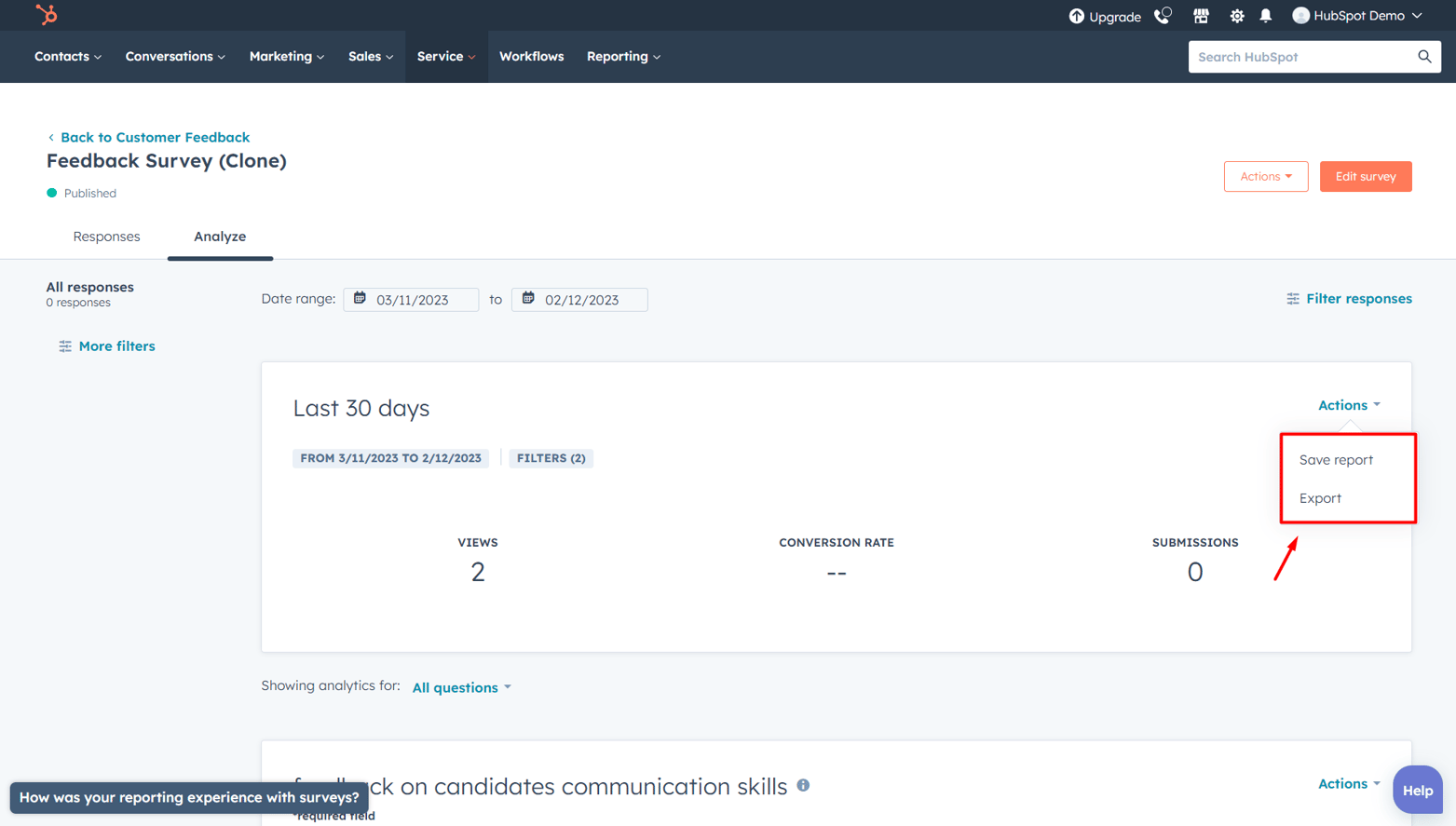Select Save report from the Actions menu
The image size is (1456, 826).
1336,459
